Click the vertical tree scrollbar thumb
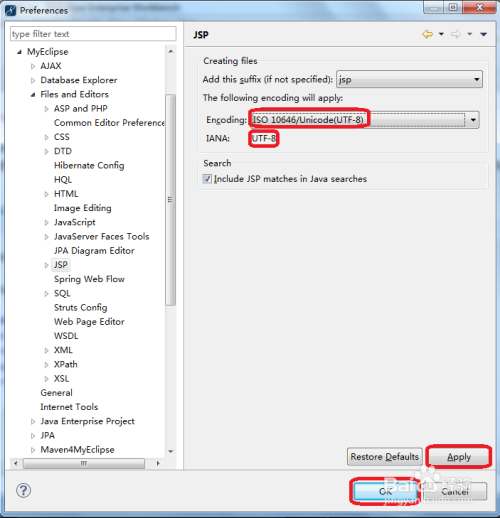The image size is (500, 518). click(170, 200)
